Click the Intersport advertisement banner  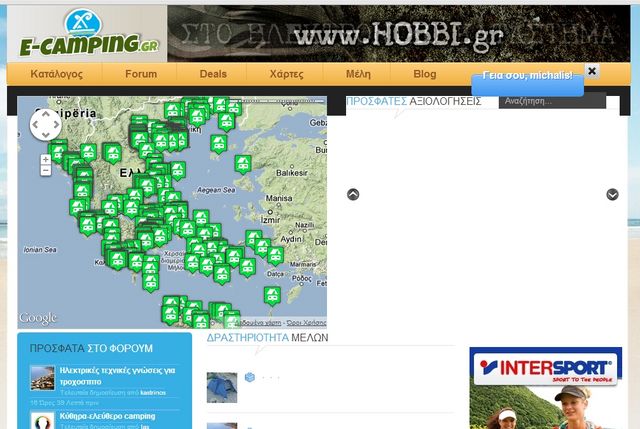(x=545, y=388)
